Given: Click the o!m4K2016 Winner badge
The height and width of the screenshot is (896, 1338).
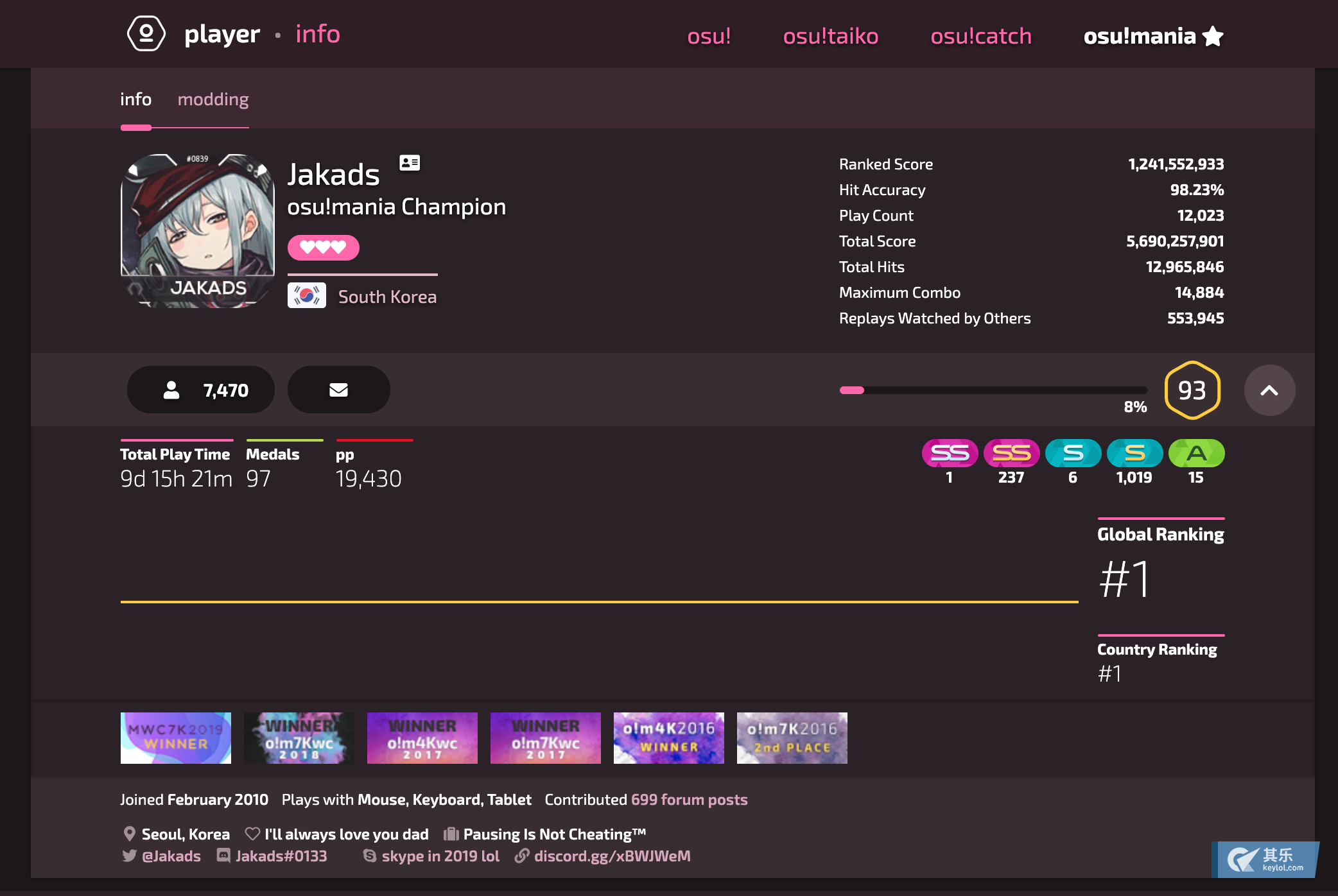Looking at the screenshot, I should [x=669, y=738].
